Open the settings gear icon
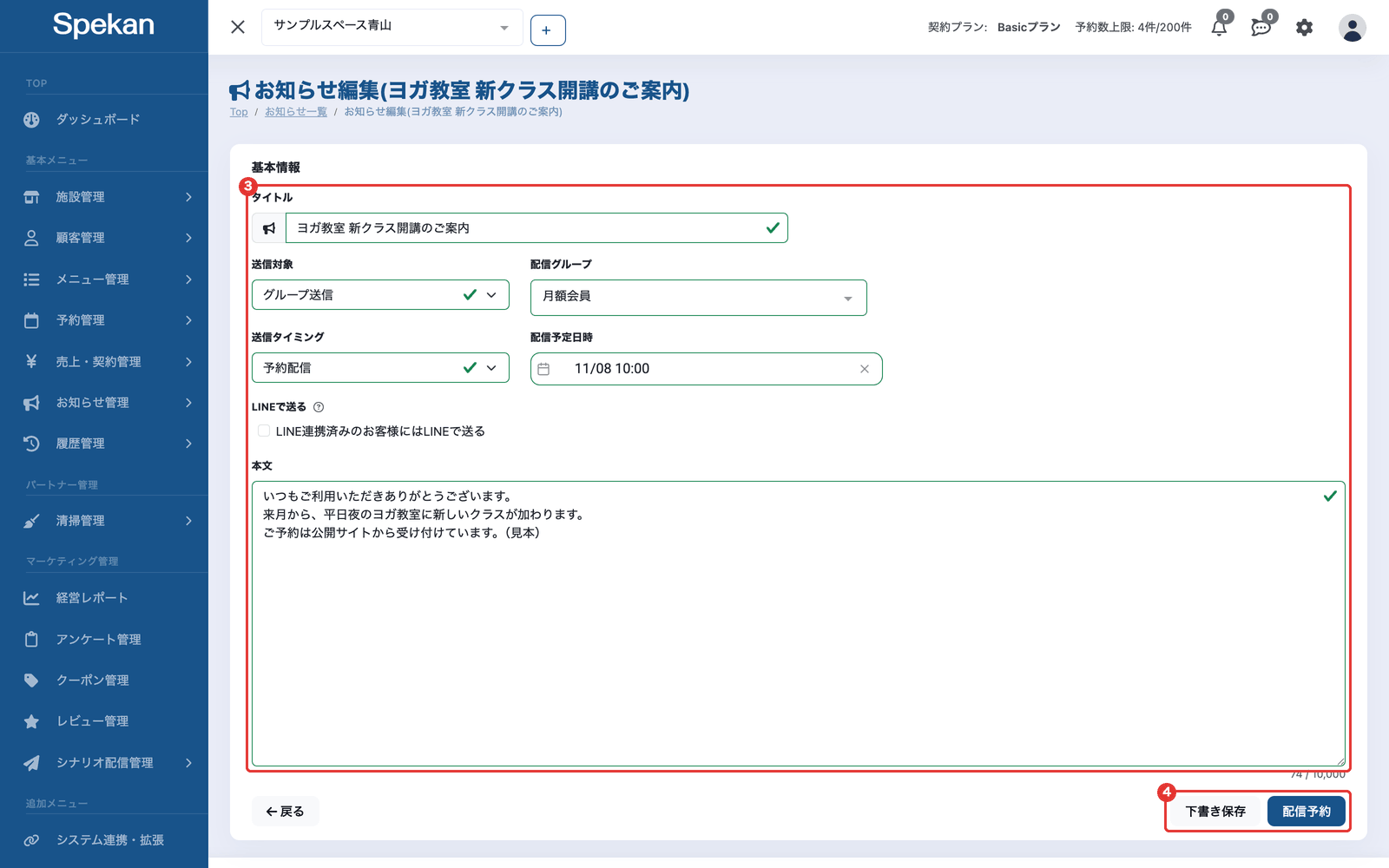Screen dimensions: 1389x868 click(x=1304, y=28)
